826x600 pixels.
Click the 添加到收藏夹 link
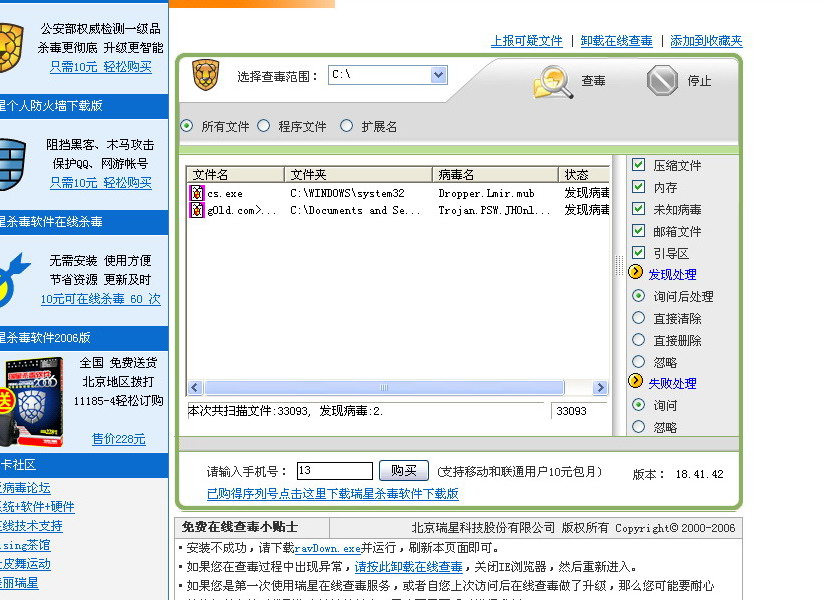coord(706,41)
